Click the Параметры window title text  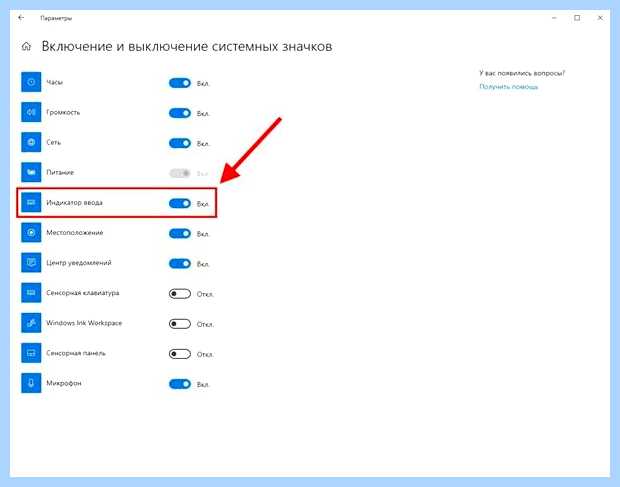[56, 18]
